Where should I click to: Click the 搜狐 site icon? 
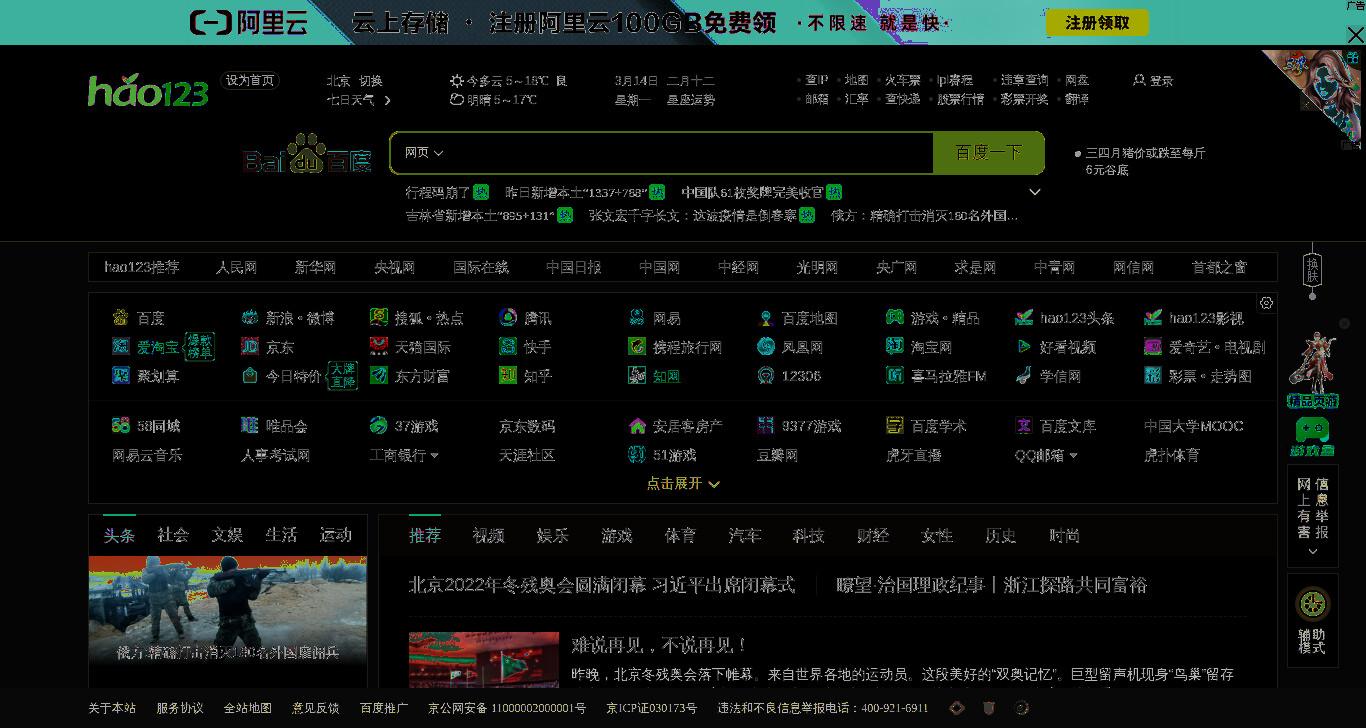click(x=379, y=318)
